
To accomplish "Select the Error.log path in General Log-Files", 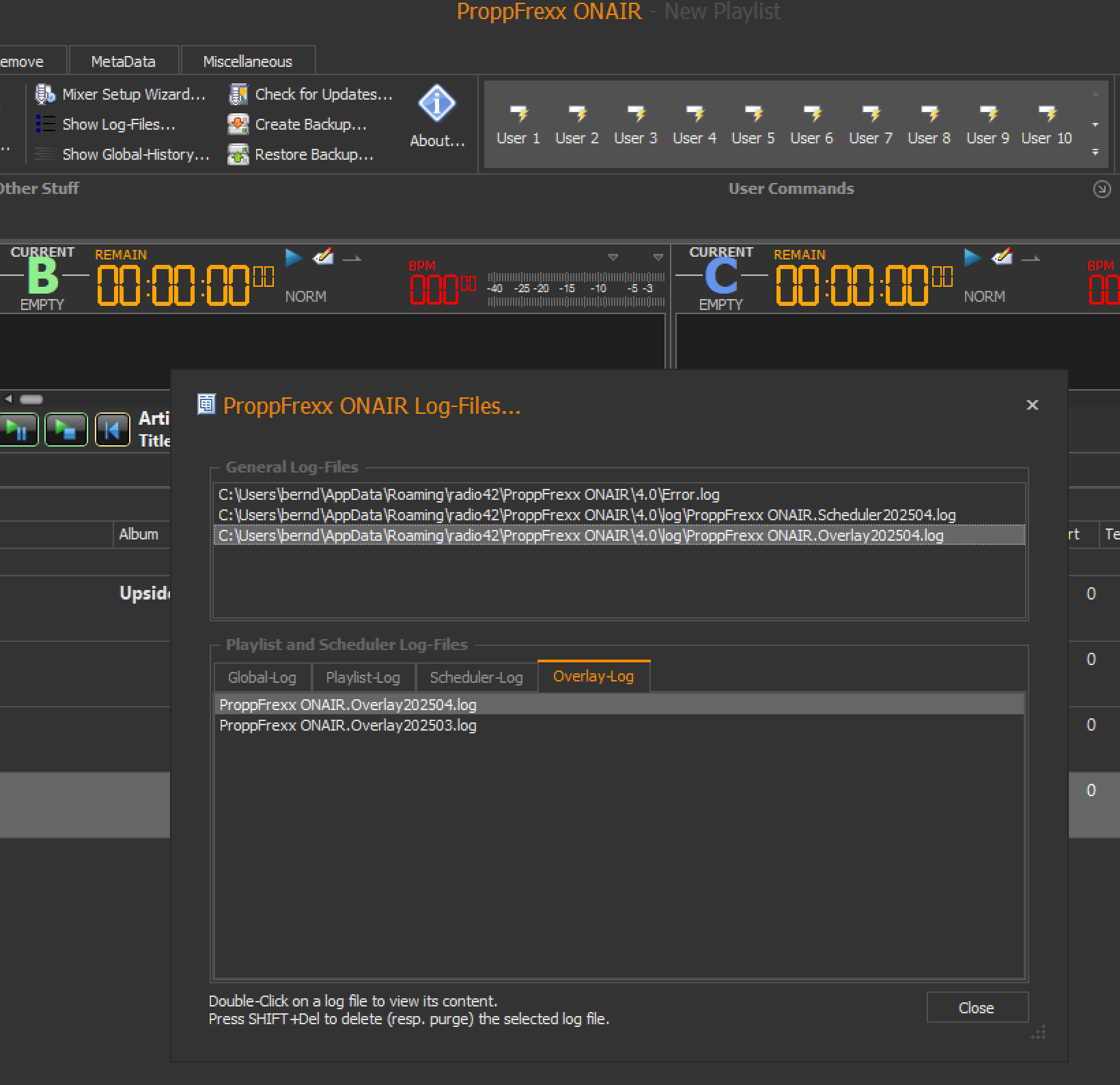I will [468, 494].
